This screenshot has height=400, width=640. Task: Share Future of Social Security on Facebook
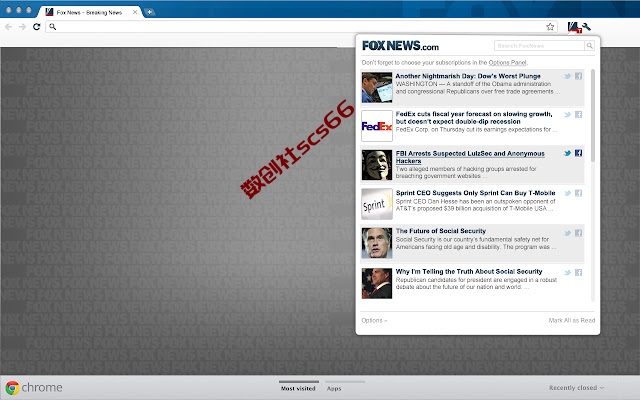click(x=578, y=233)
